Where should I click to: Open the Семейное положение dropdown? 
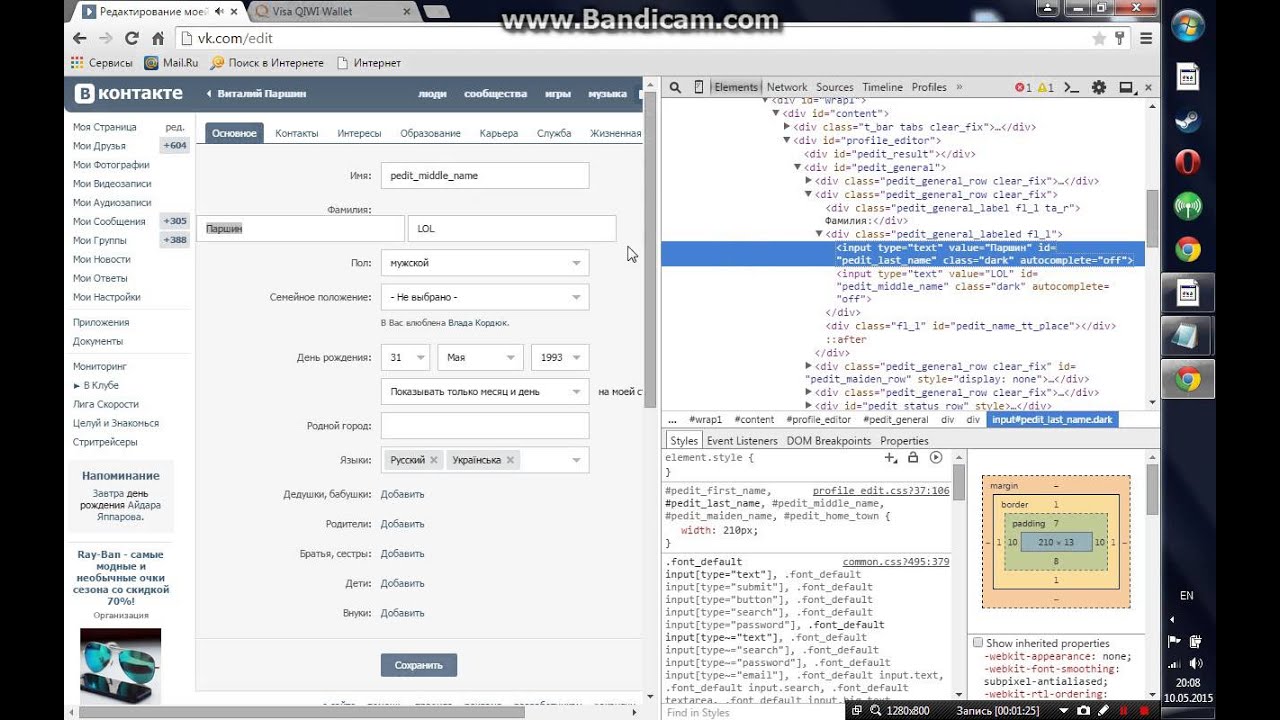(485, 297)
